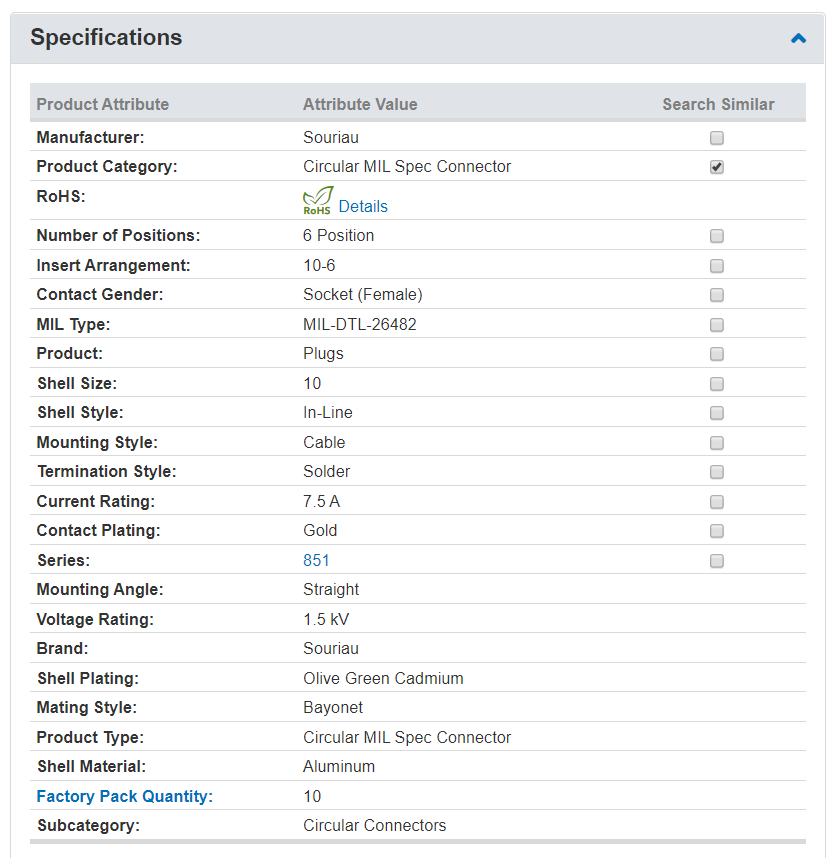The height and width of the screenshot is (858, 838).
Task: Check the MIL Type checkbox
Action: [x=716, y=325]
